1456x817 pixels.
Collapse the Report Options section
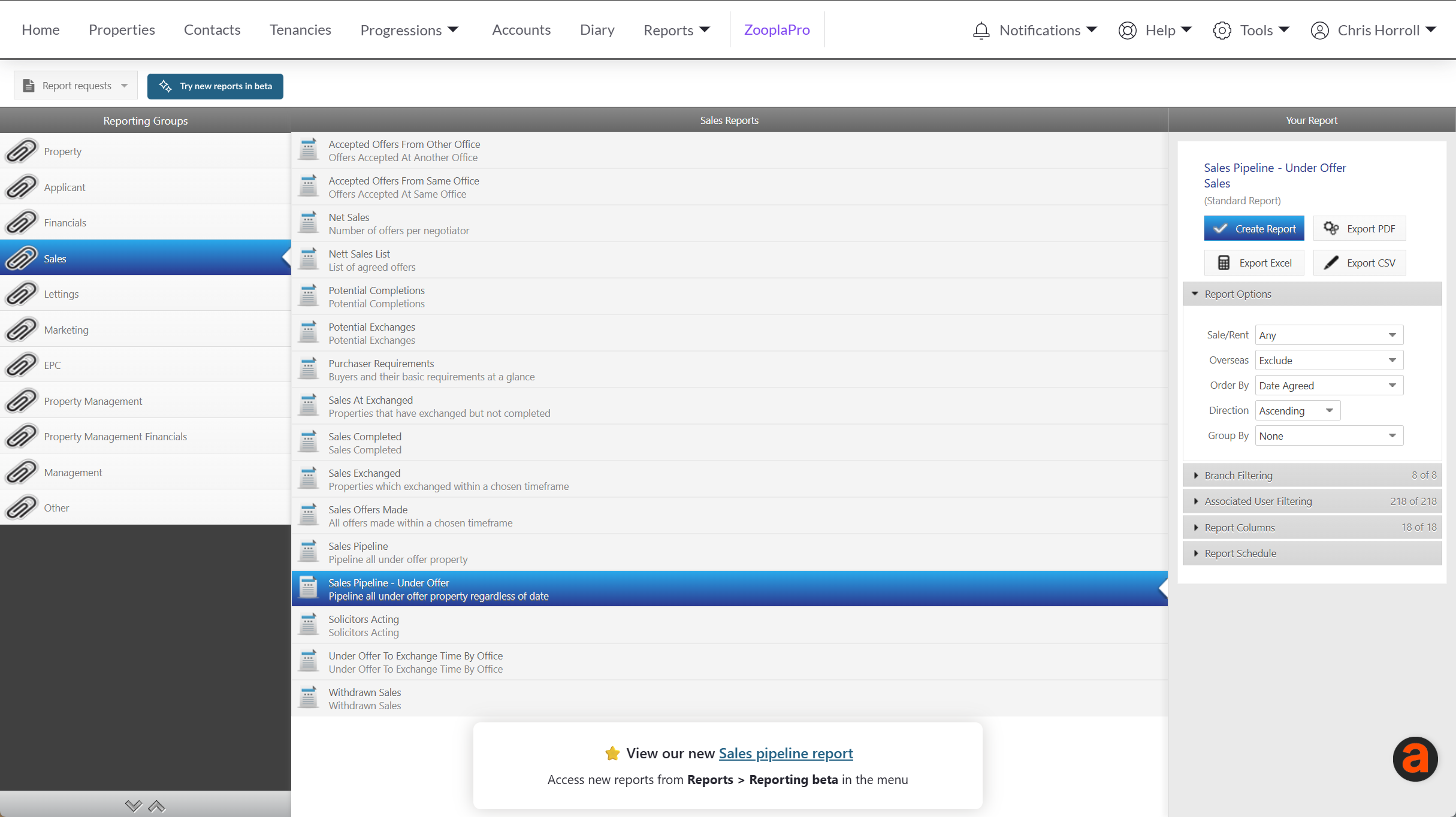(x=1312, y=293)
